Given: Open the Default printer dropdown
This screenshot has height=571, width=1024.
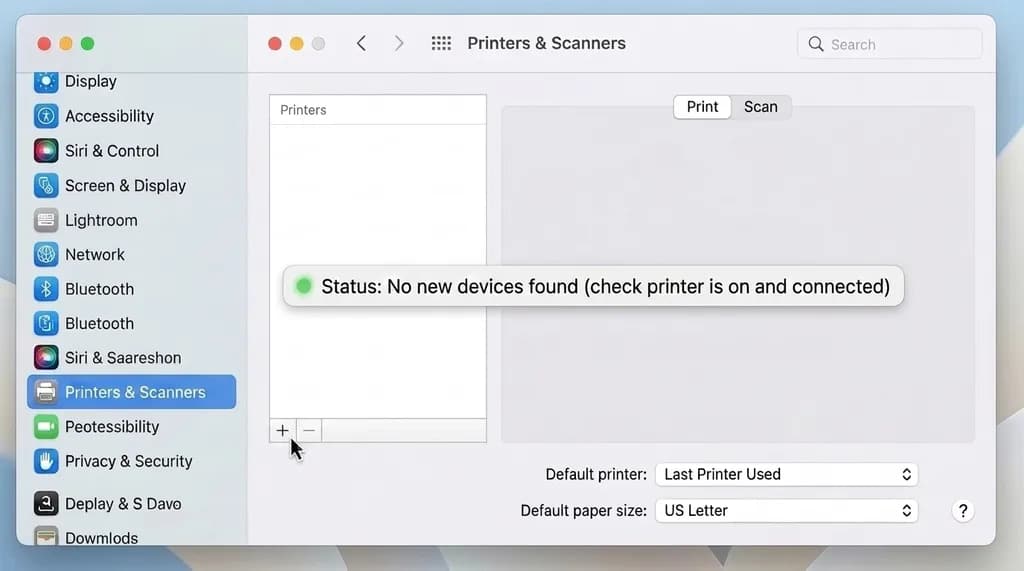Looking at the screenshot, I should (786, 474).
